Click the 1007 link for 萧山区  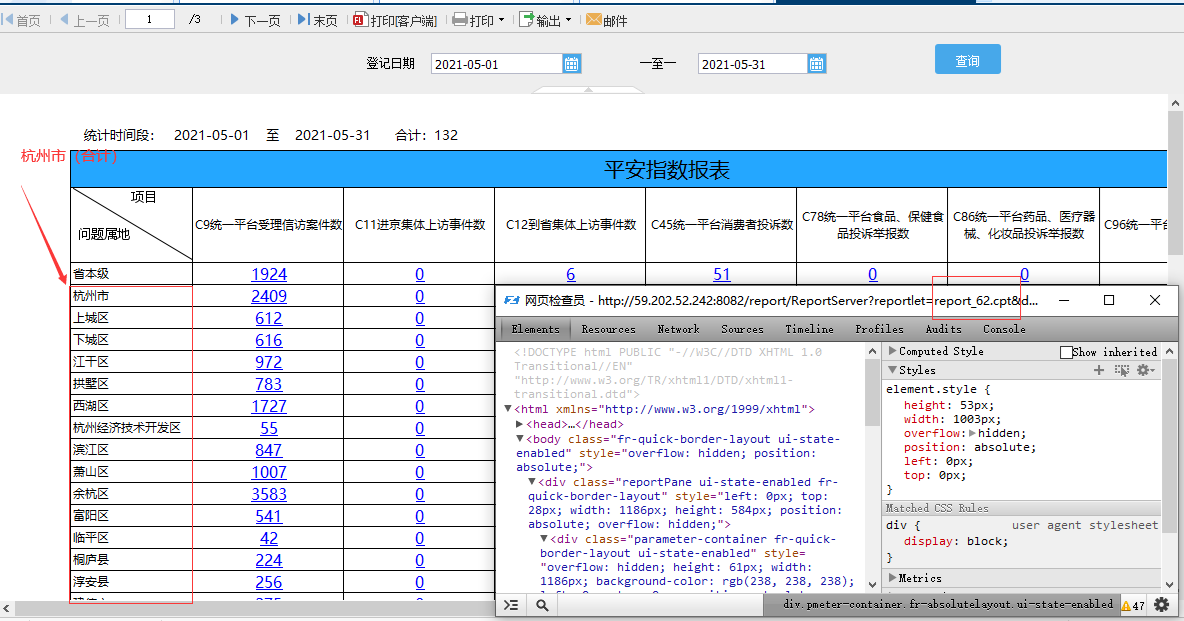click(x=269, y=472)
